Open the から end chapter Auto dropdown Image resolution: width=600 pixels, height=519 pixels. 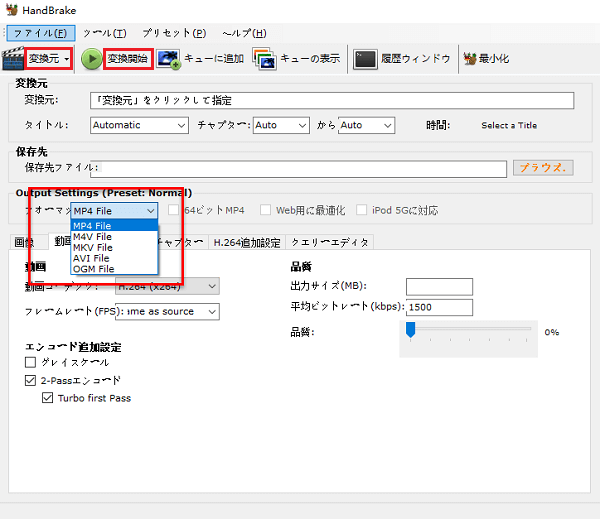(367, 125)
